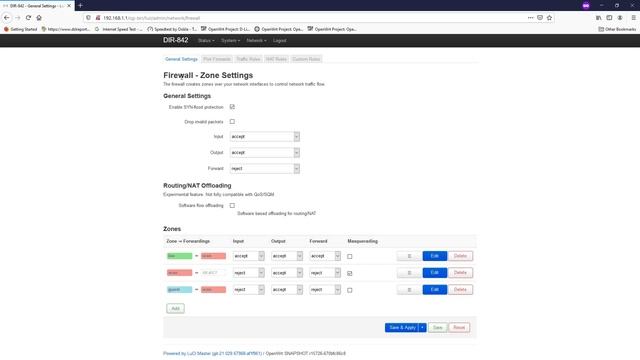The image size is (640, 360).
Task: Open the General Settings Forward dropdown
Action: point(264,168)
